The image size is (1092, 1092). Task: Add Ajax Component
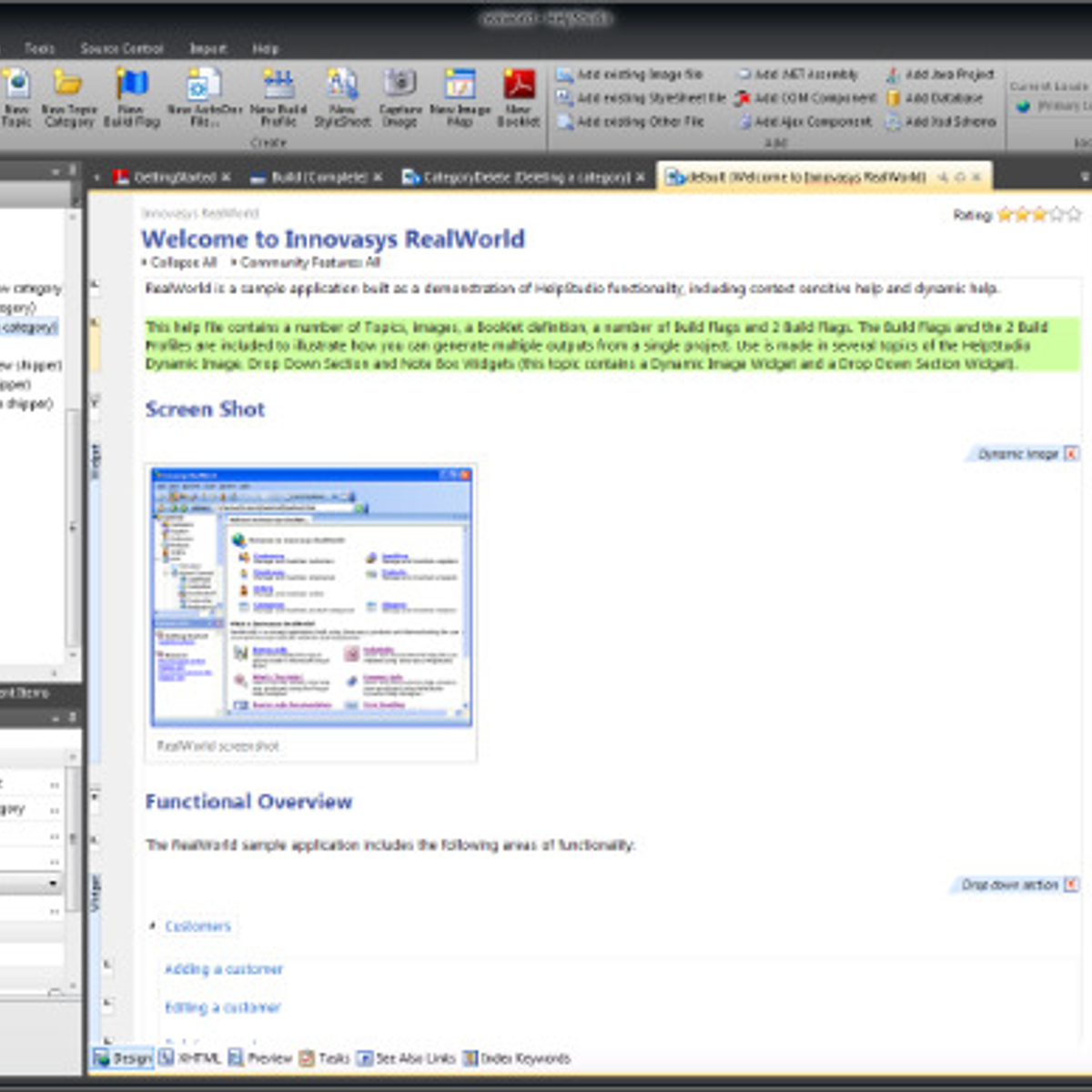[x=804, y=121]
